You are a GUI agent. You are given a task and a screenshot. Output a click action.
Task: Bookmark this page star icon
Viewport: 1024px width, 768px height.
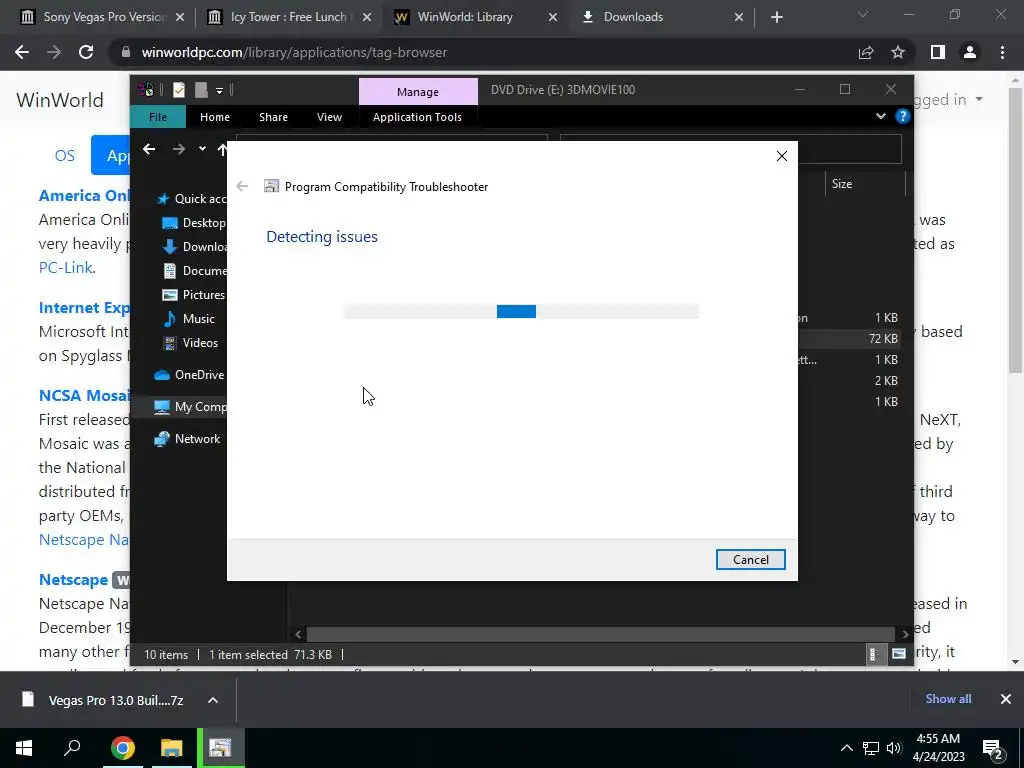(898, 52)
